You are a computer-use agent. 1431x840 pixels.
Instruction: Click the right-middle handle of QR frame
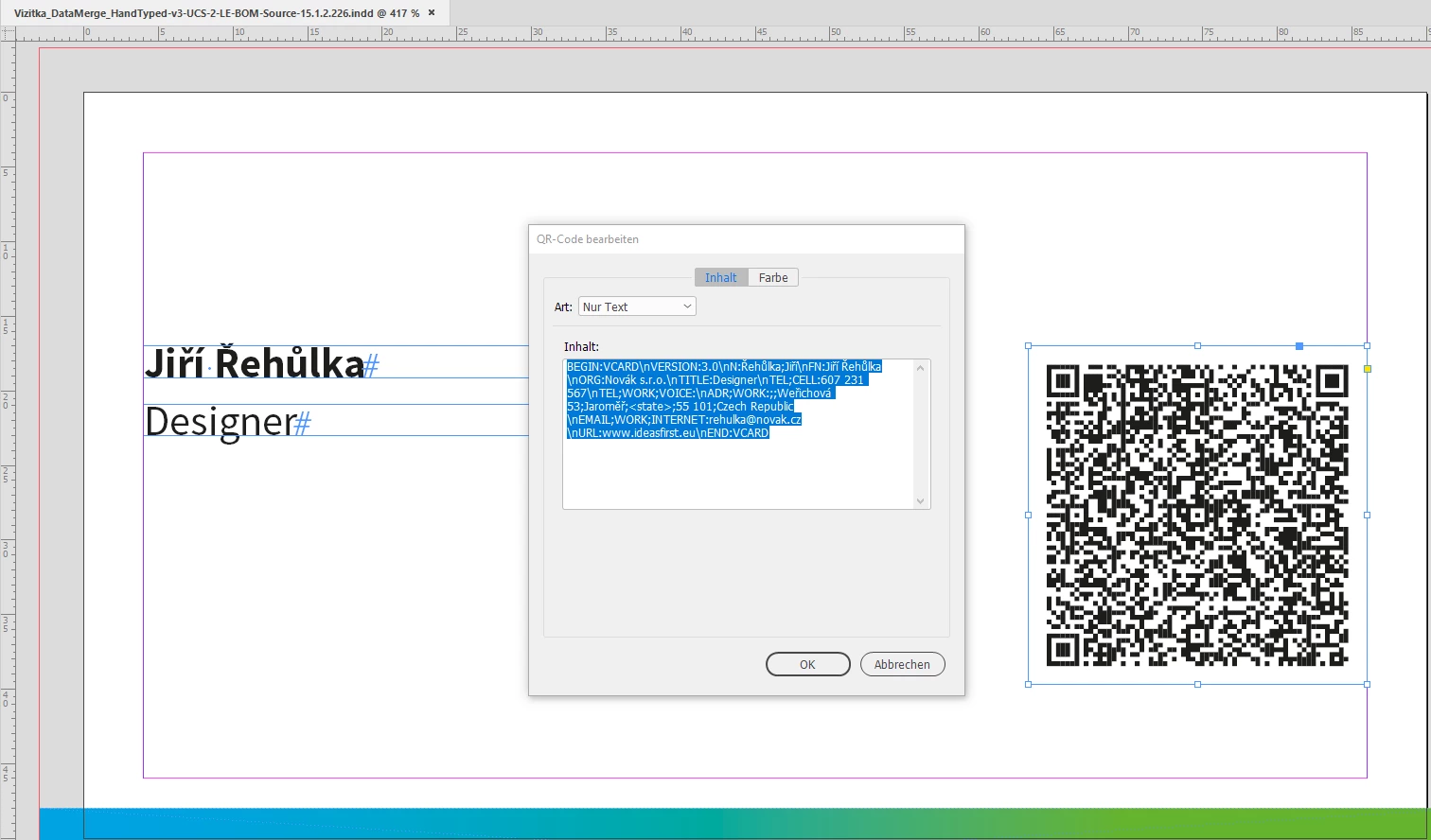(1367, 515)
